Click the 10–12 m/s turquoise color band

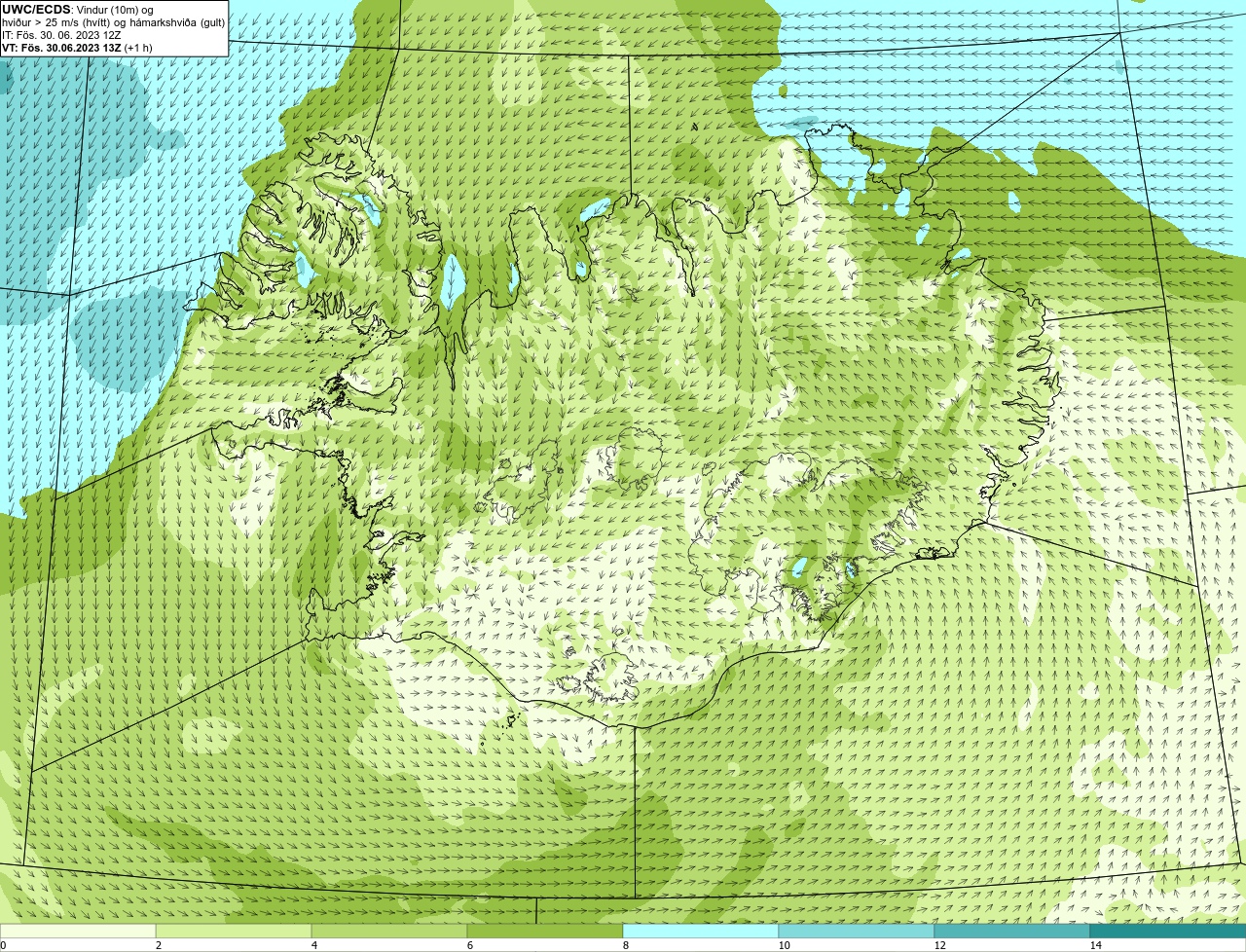(857, 932)
